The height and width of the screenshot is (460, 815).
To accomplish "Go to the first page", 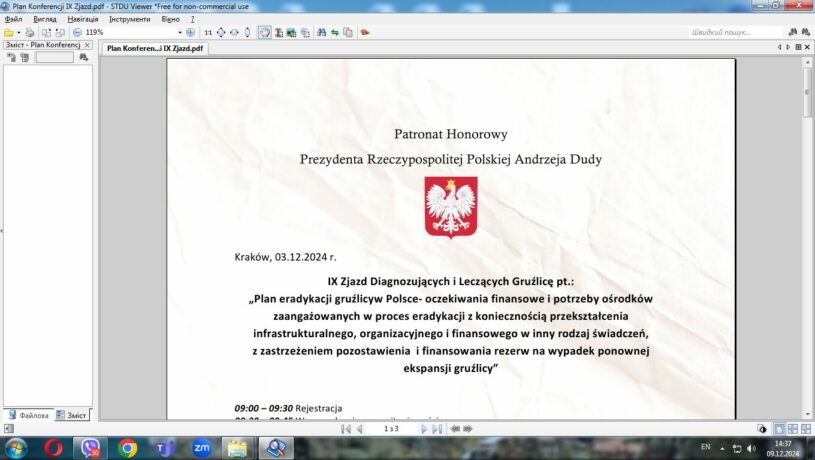I will 346,428.
